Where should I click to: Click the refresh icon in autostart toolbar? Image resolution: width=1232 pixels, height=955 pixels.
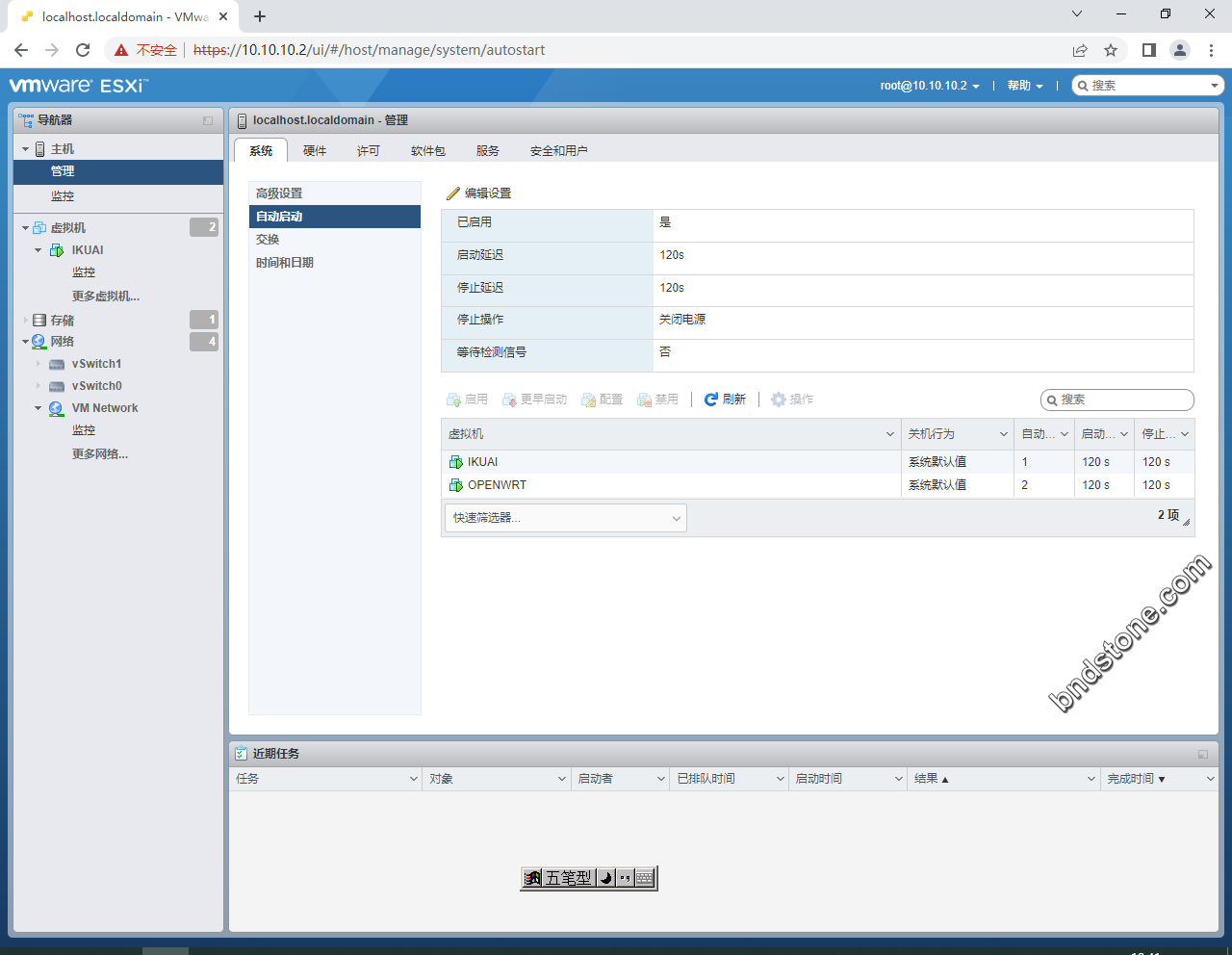point(711,400)
